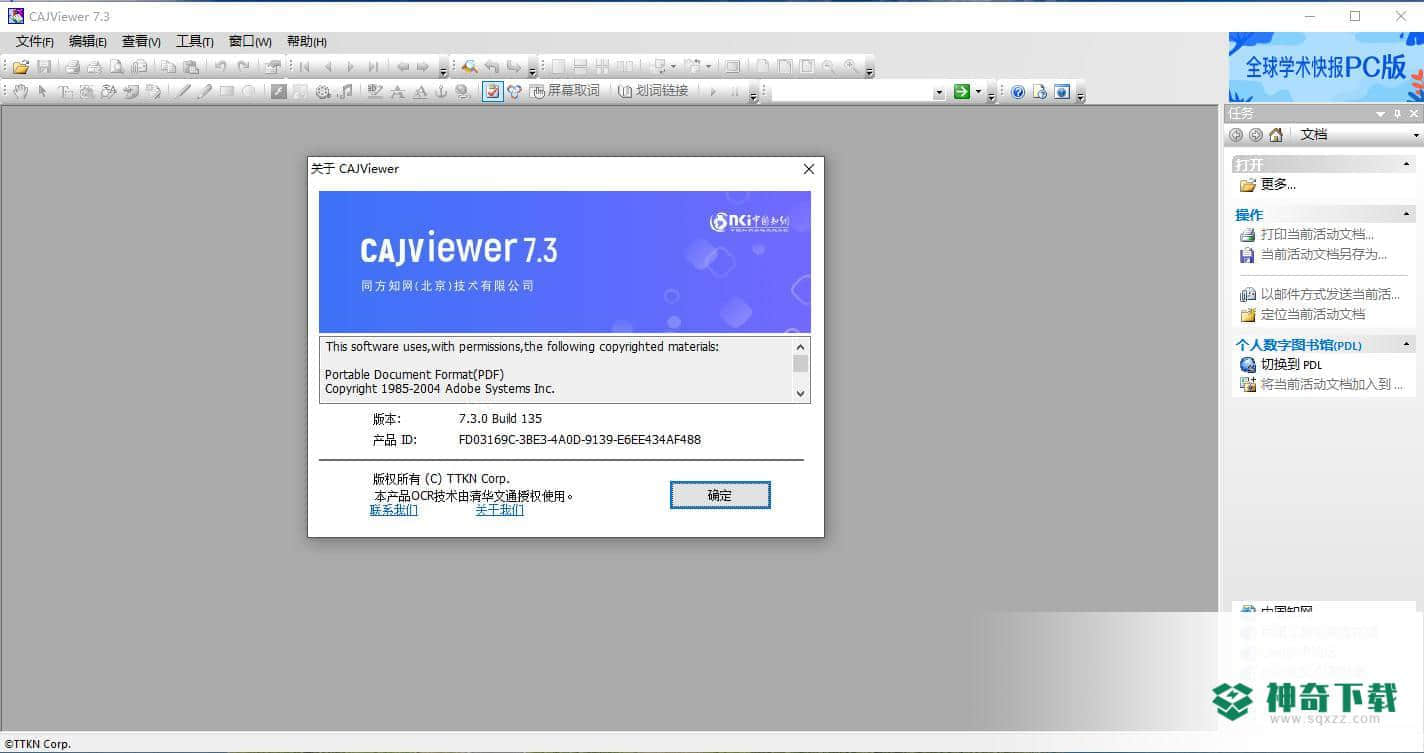Click the zoom in magnifier toolbar icon
1424x753 pixels.
click(850, 66)
